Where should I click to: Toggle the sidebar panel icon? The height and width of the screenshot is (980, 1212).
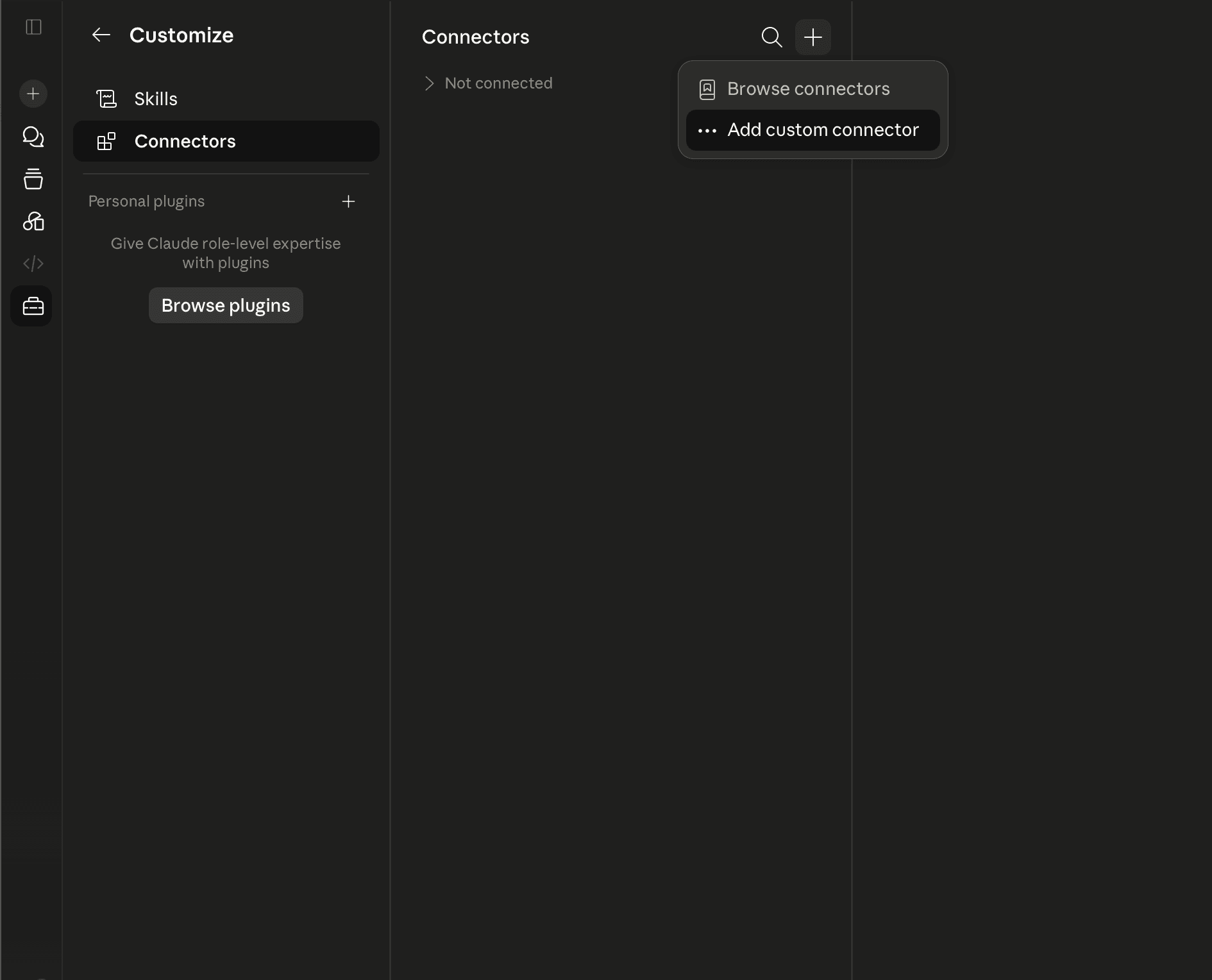(33, 27)
